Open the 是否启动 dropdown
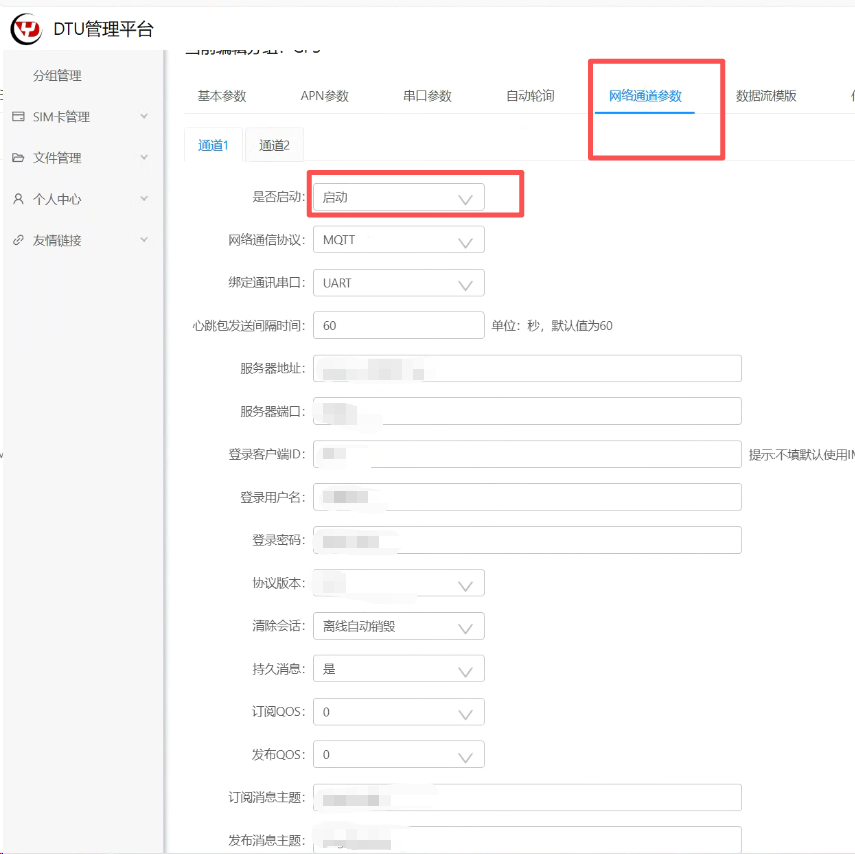This screenshot has height=854, width=855. 398,198
